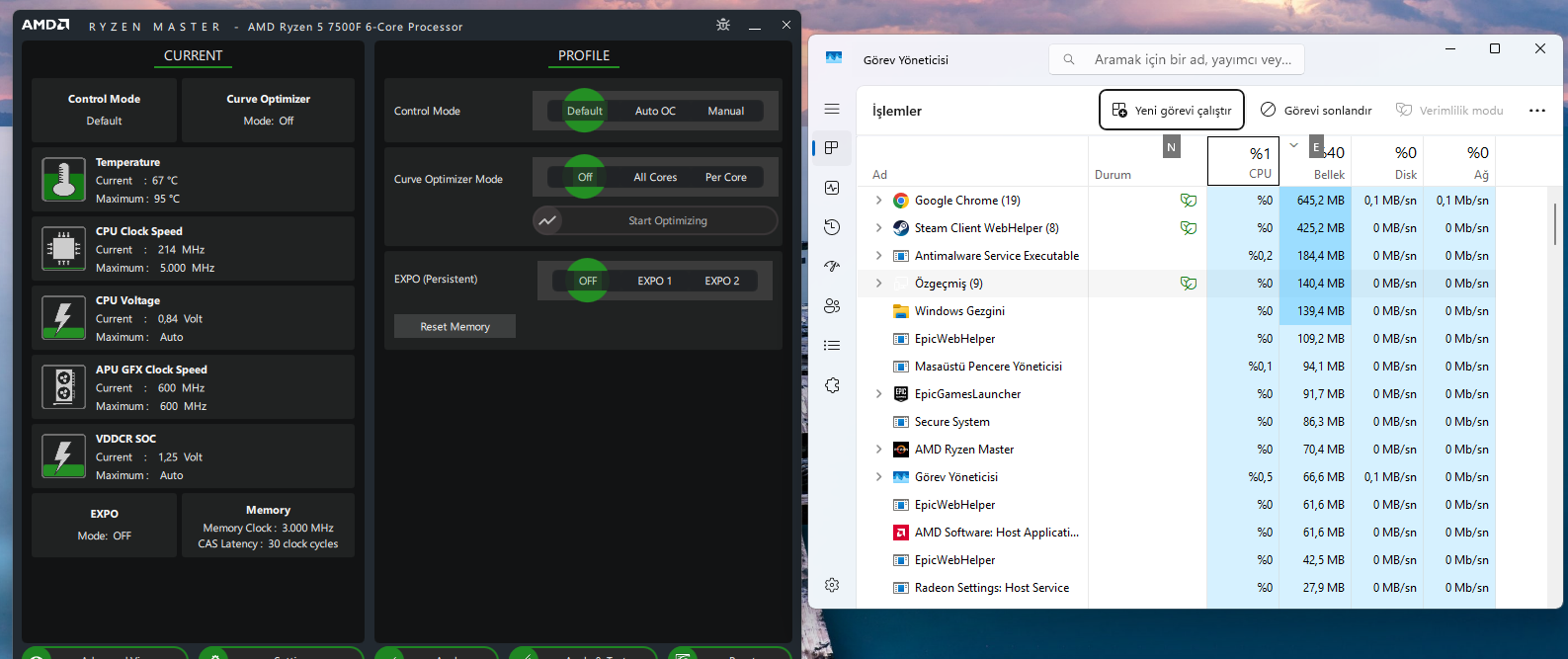Open Services puzzle icon in Task Manager sidebar
Viewport: 1568px width, 659px height.
coord(832,385)
